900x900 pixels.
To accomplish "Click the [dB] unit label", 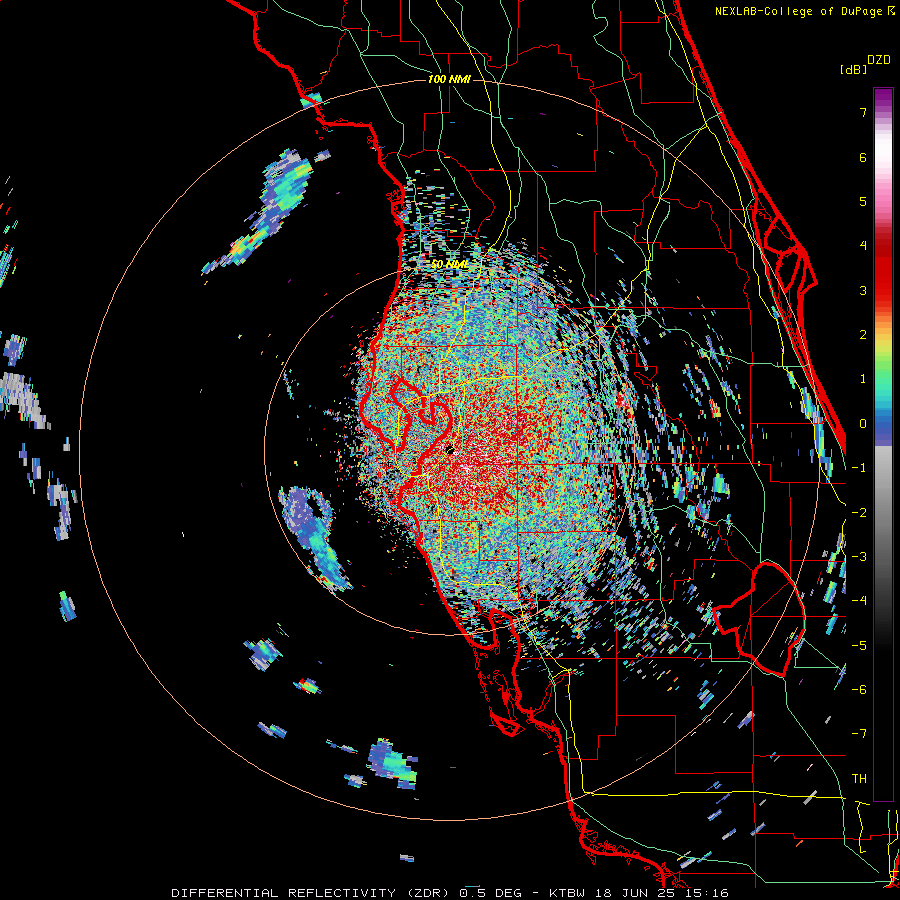I will 853,69.
